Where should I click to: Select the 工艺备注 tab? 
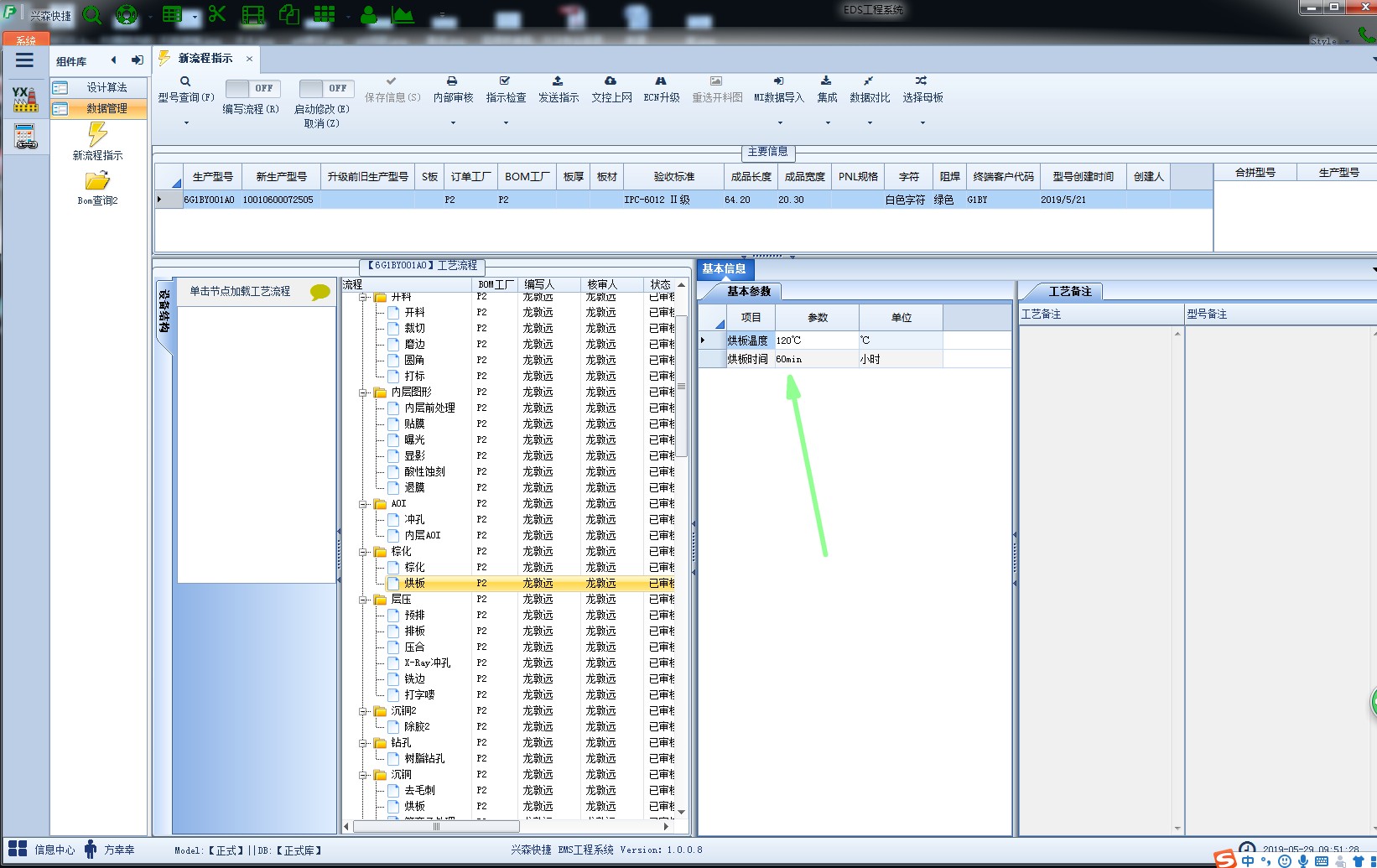pyautogui.click(x=1070, y=291)
